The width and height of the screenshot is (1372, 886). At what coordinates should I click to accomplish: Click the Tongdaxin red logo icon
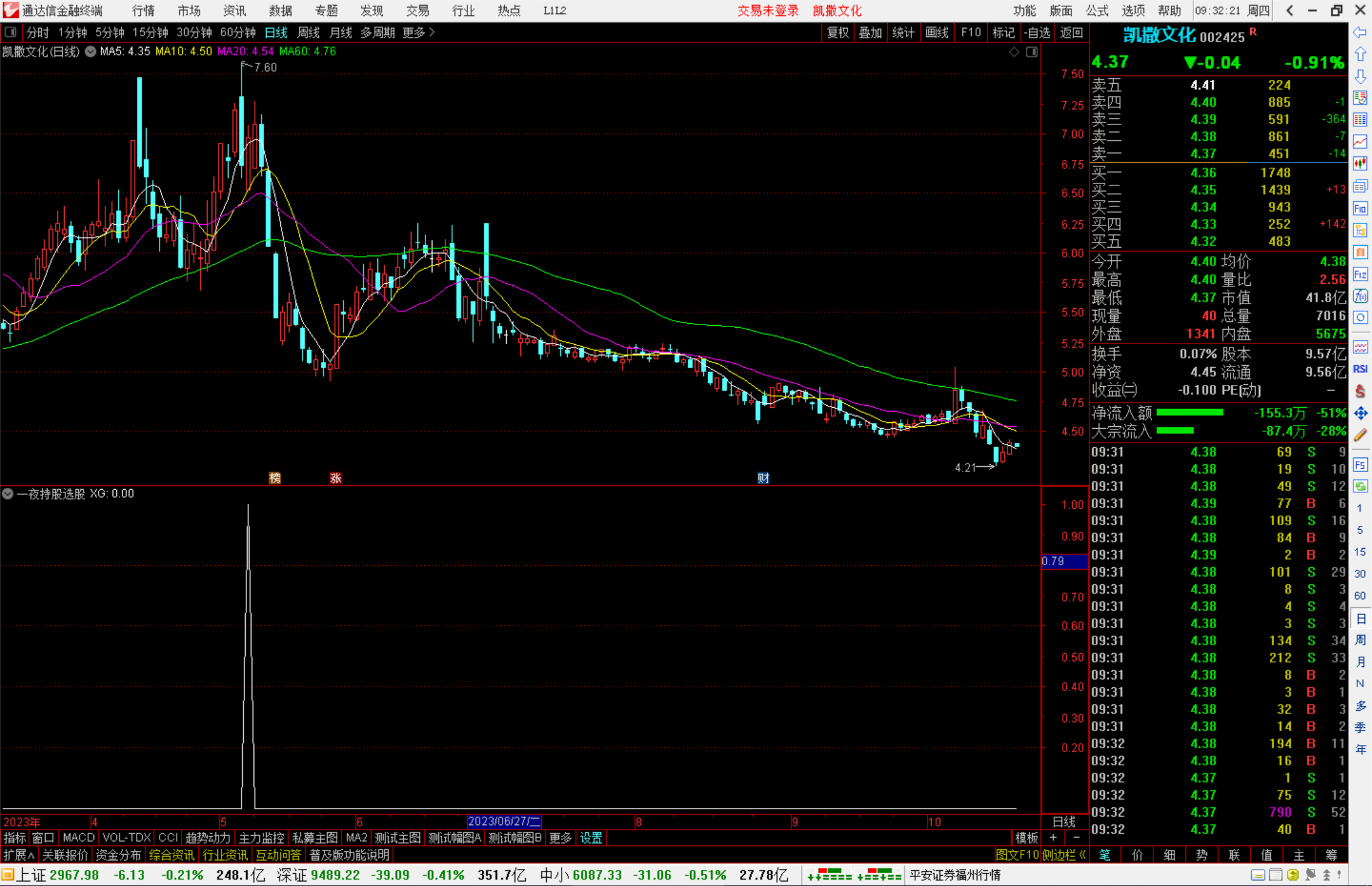(x=10, y=10)
